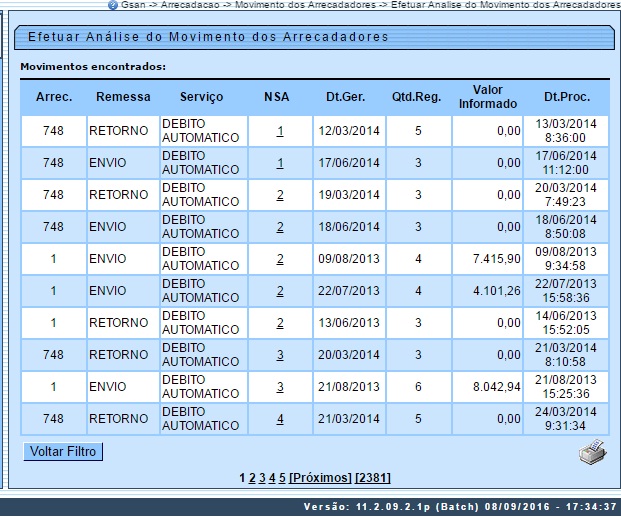
Task: Click the Voltar Filtro button
Action: (63, 452)
